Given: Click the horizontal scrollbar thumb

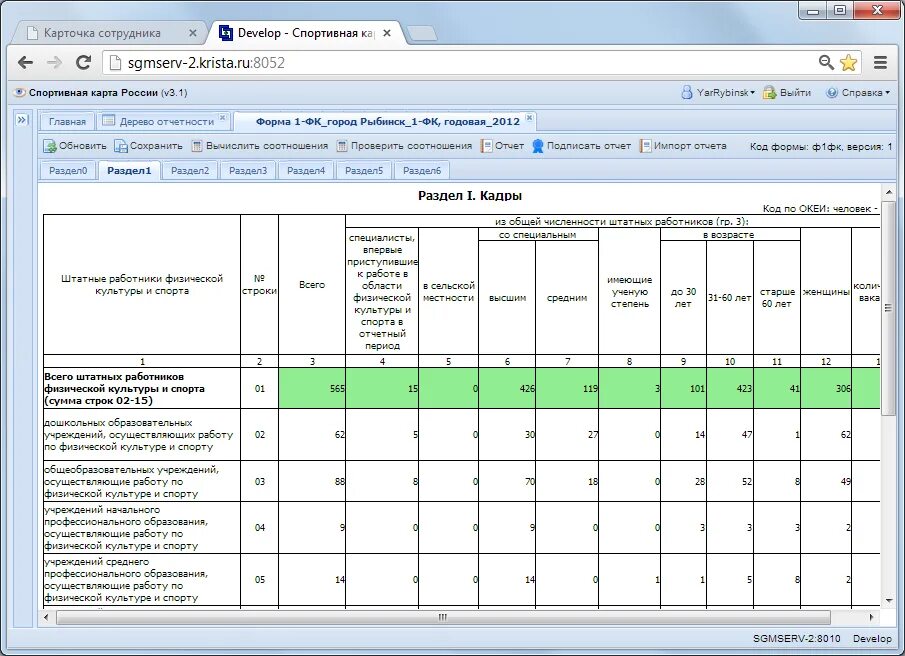Looking at the screenshot, I should click(x=443, y=617).
